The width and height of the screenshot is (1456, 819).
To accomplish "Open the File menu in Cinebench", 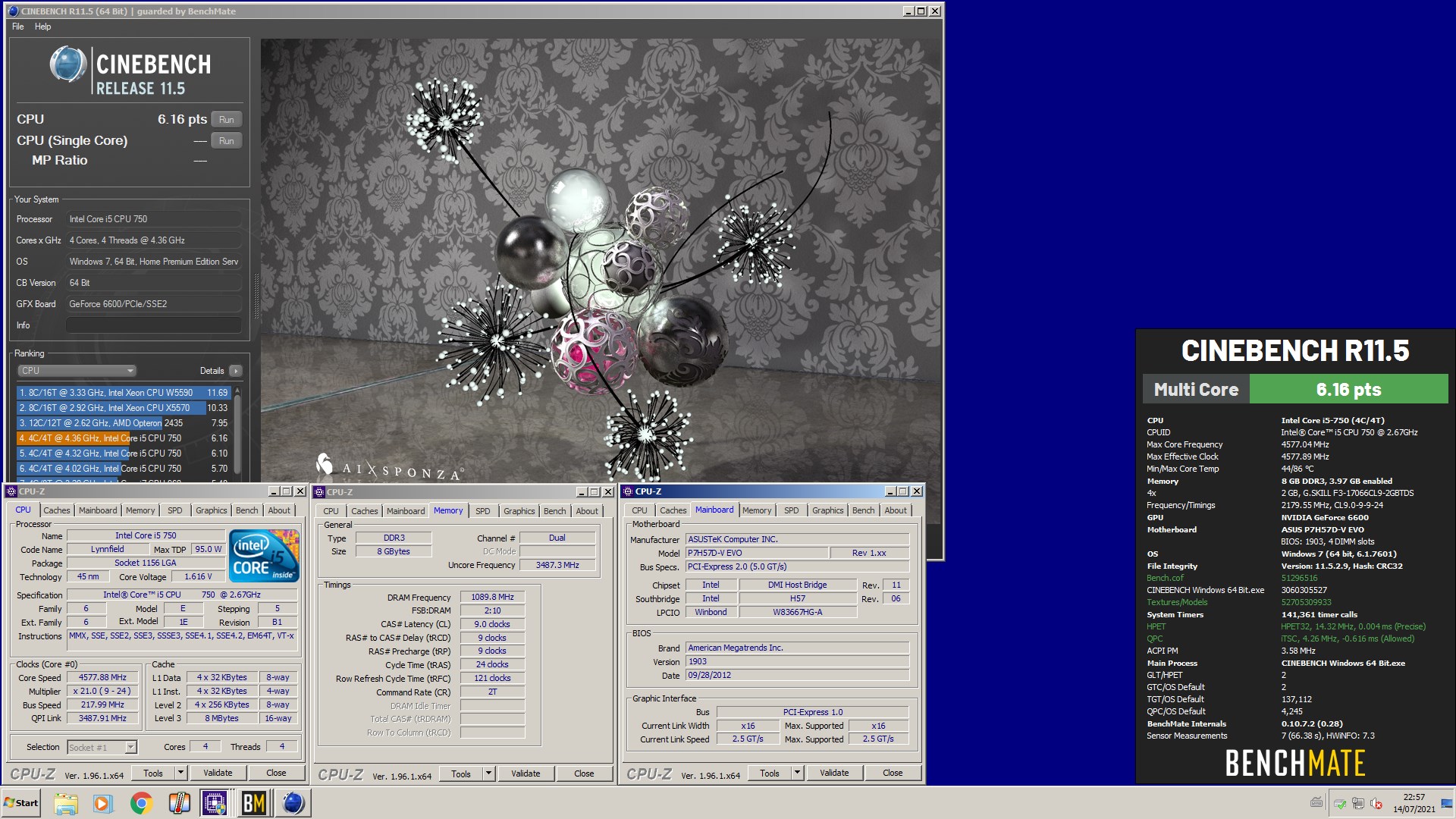I will tap(17, 27).
